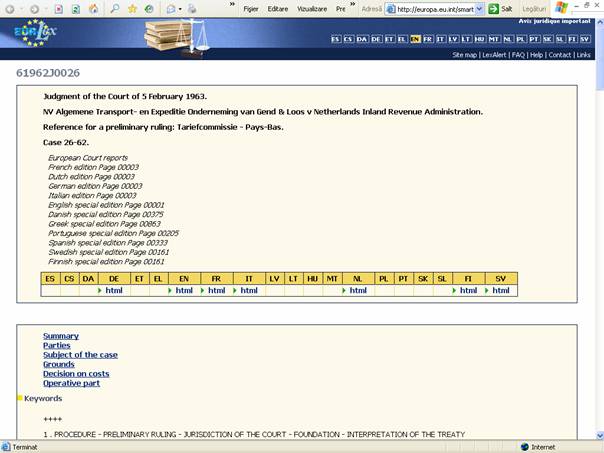Image resolution: width=604 pixels, height=453 pixels.
Task: Jump to the Parties section
Action: pyautogui.click(x=57, y=346)
